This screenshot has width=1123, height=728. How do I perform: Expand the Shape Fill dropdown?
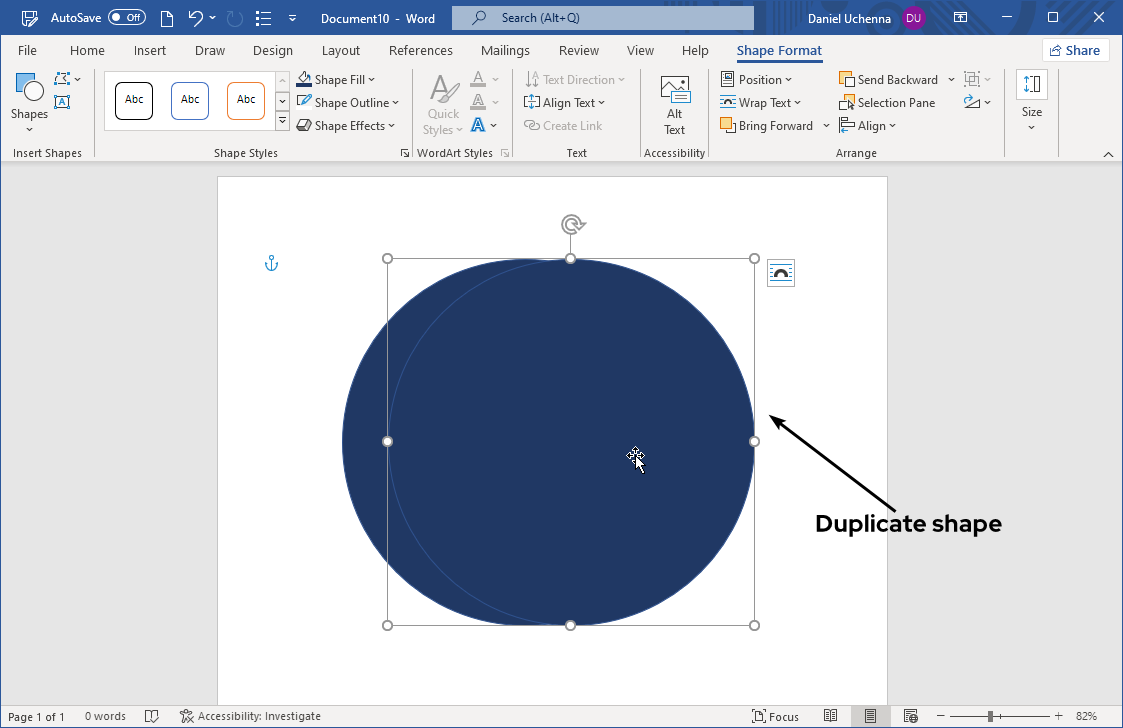click(372, 80)
